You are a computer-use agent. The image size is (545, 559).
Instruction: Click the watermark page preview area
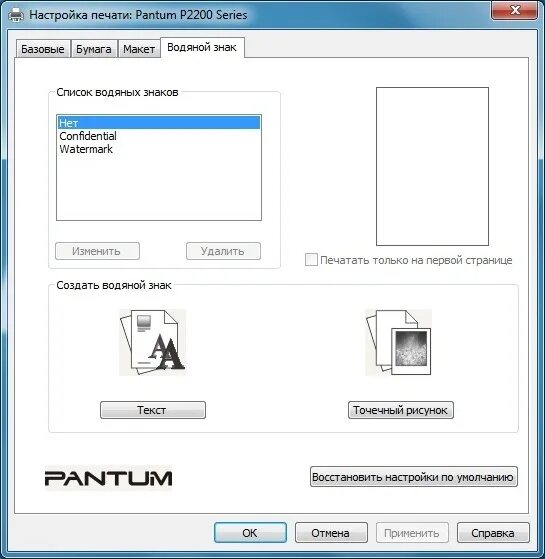[x=432, y=166]
